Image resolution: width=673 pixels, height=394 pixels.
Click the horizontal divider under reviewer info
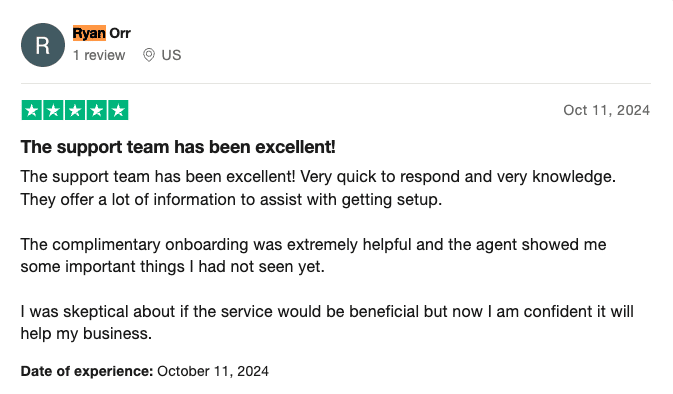coord(336,83)
